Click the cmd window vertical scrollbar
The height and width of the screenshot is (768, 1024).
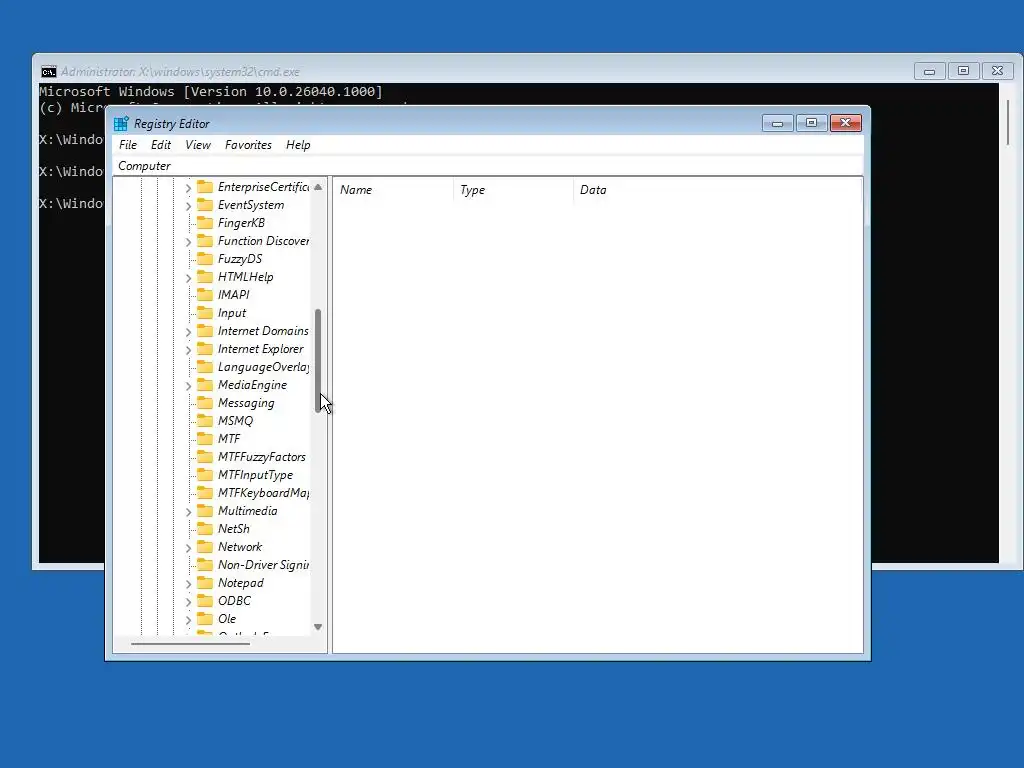[x=1008, y=123]
